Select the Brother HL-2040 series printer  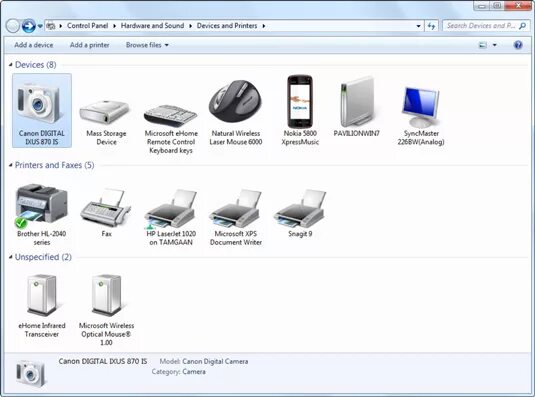tap(42, 215)
